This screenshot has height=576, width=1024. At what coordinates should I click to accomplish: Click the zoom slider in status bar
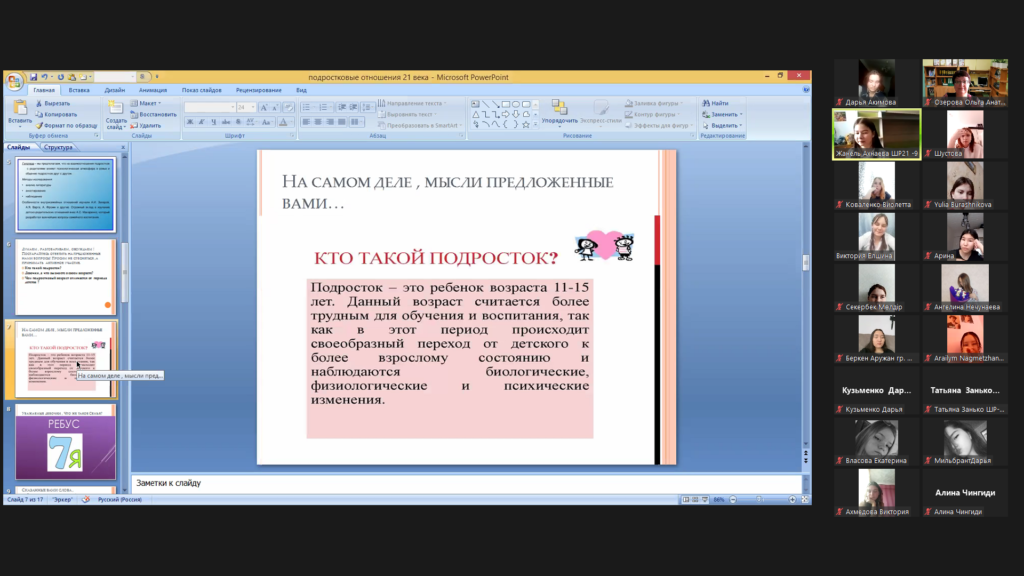pyautogui.click(x=761, y=500)
